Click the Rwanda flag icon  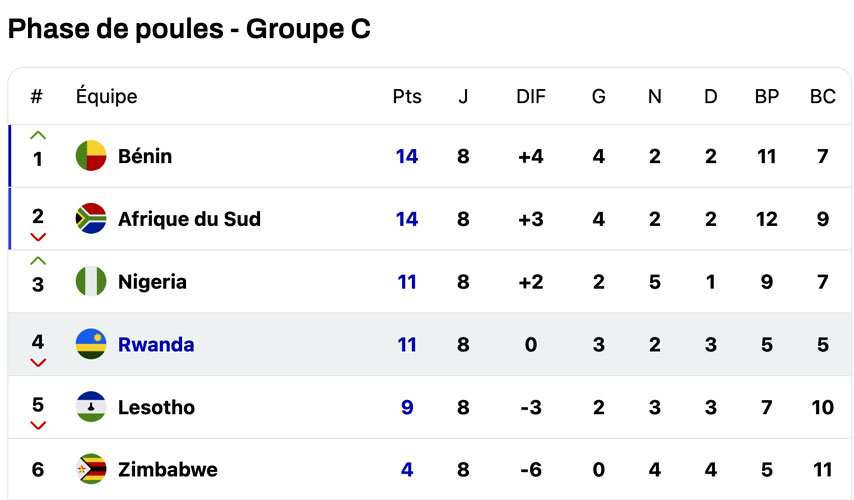(x=91, y=345)
